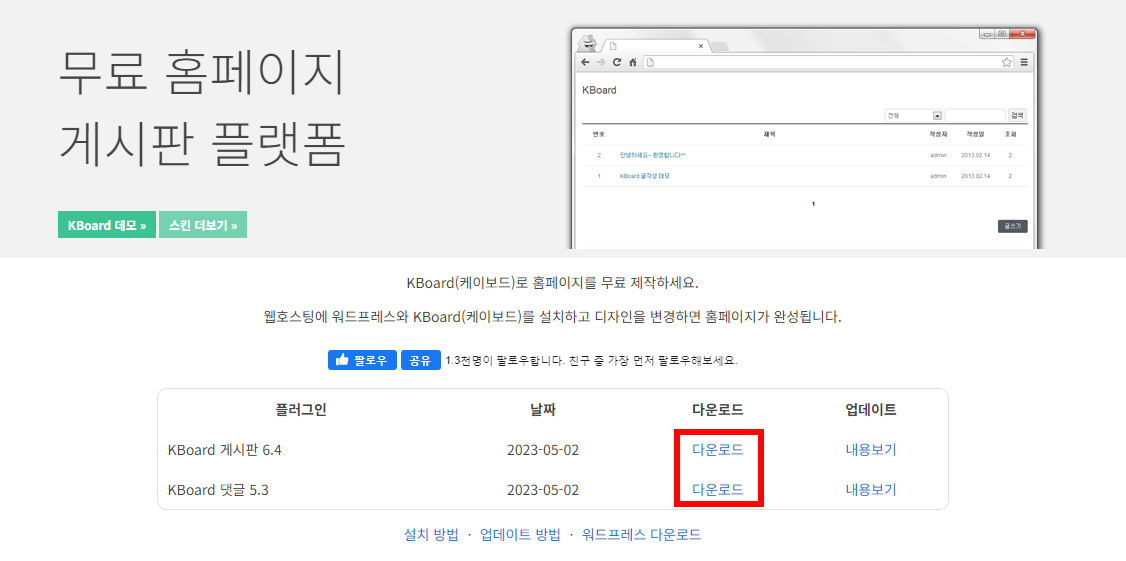This screenshot has height=561, width=1126.
Task: Open the 전체 dropdown in KBoard preview
Action: tap(913, 116)
